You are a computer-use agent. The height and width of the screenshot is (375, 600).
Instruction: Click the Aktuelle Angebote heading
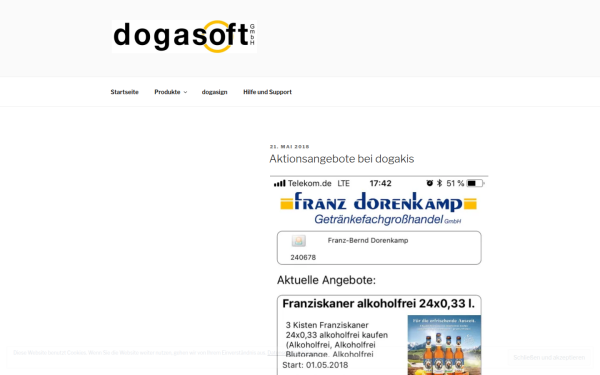point(326,280)
